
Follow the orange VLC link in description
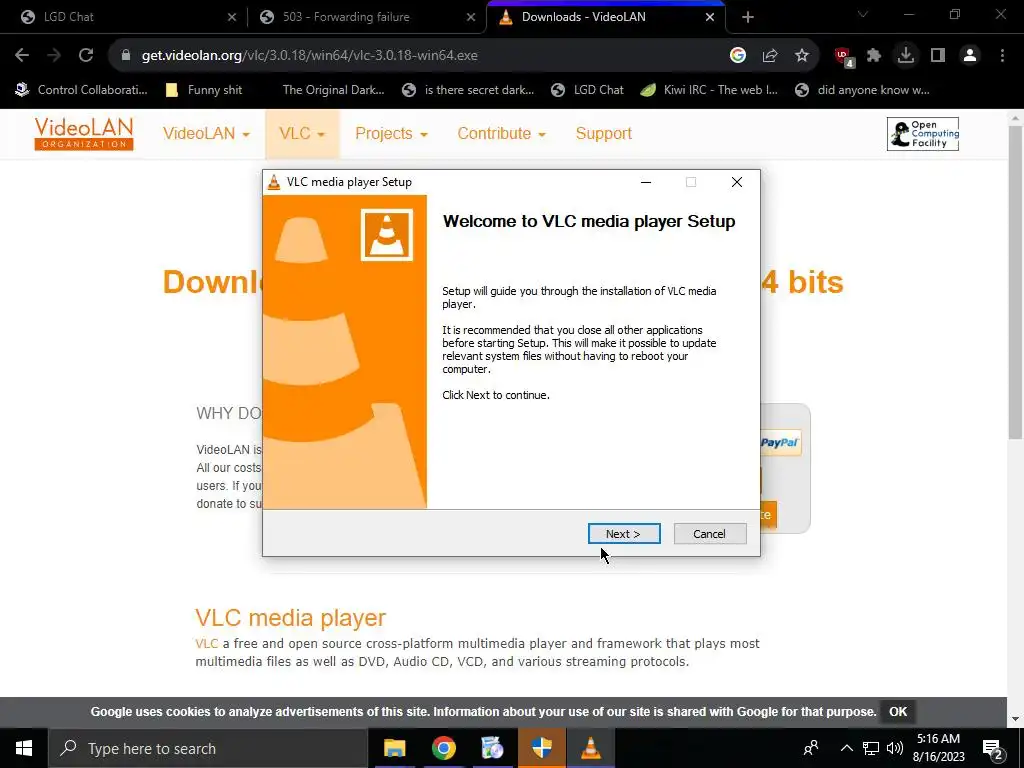coord(206,643)
